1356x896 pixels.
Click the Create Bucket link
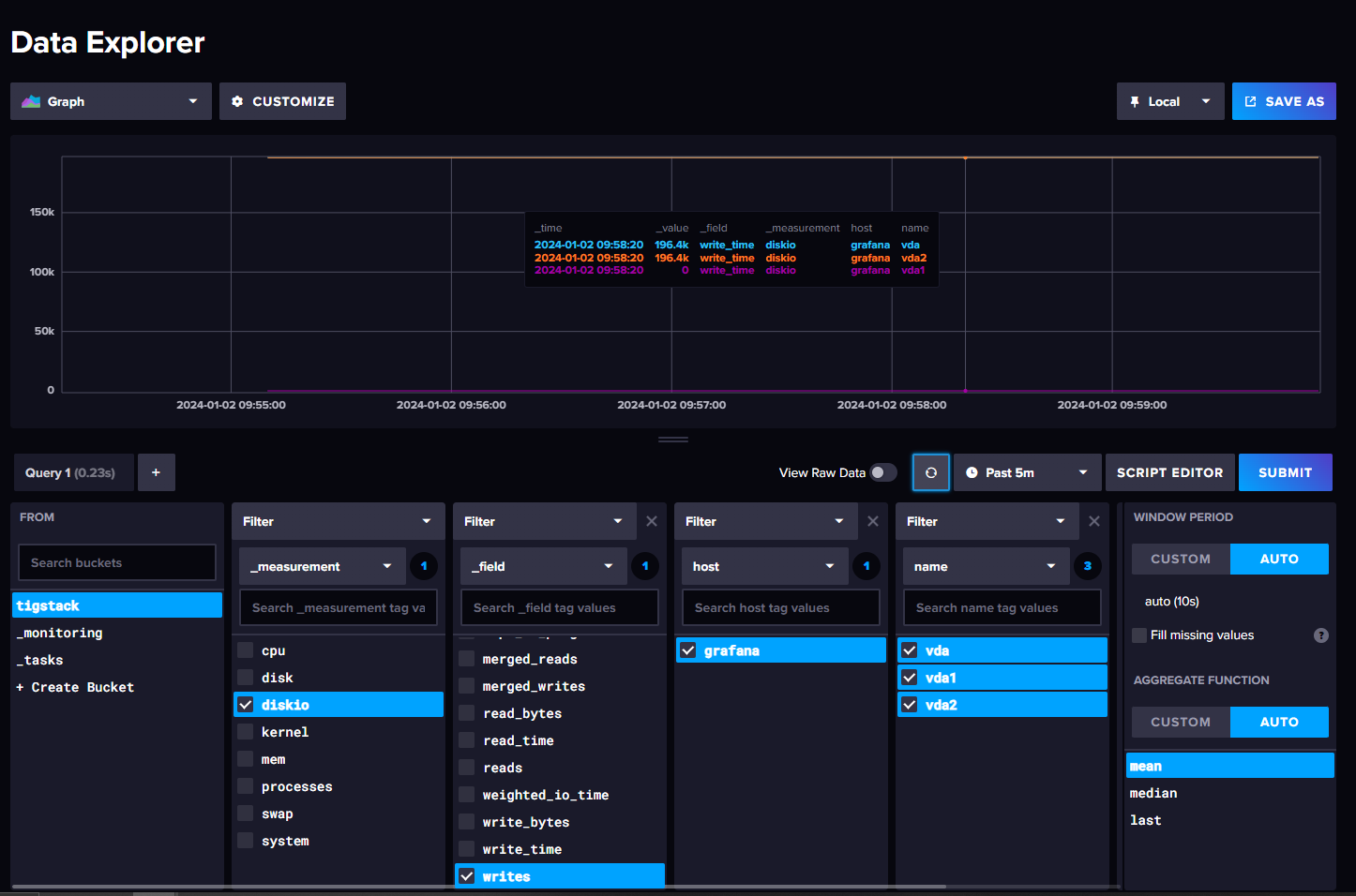pos(75,686)
